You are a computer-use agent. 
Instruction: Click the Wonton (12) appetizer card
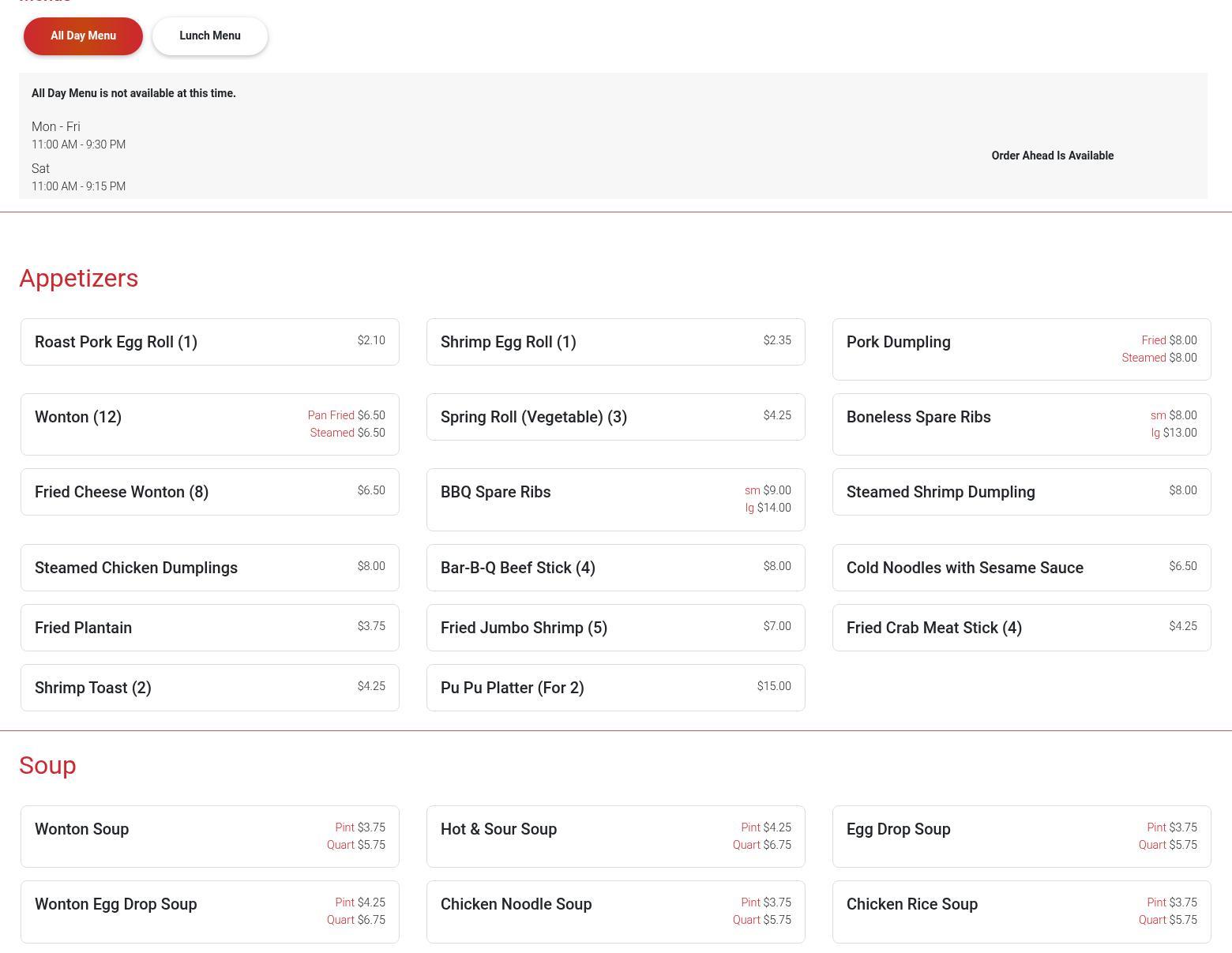(209, 424)
